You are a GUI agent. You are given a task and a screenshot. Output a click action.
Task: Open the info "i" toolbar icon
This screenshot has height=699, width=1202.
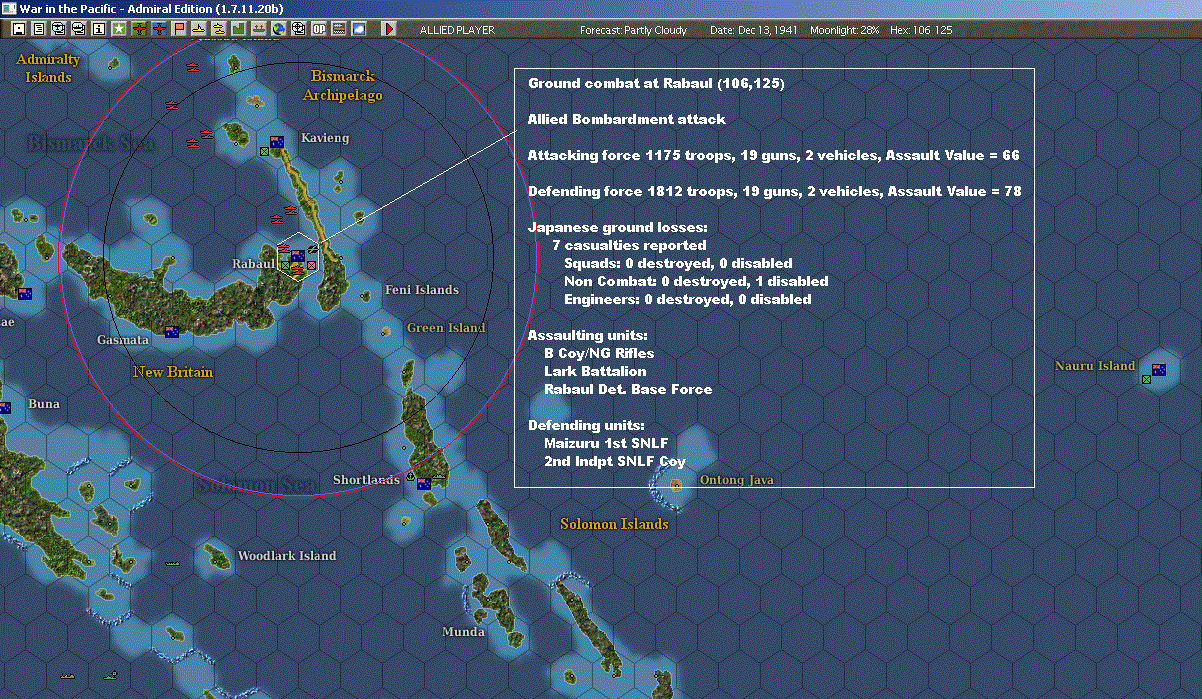tap(99, 30)
